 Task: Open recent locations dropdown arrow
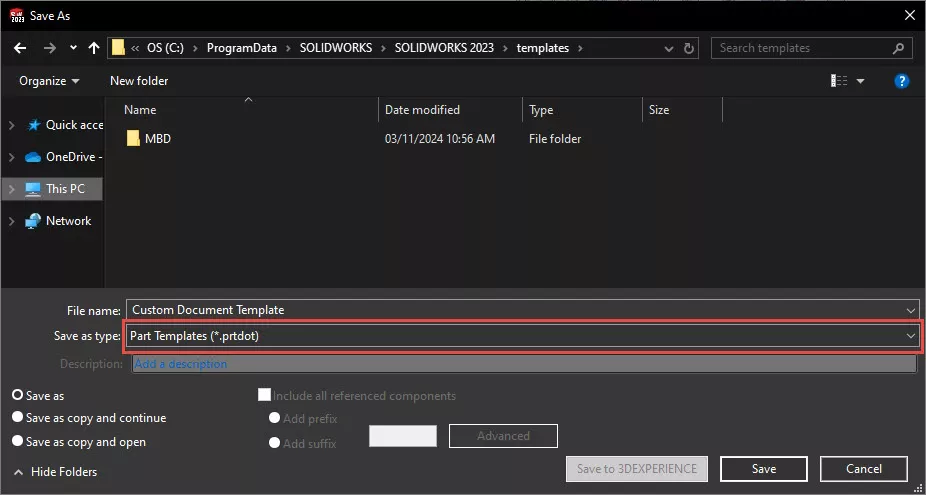(73, 48)
